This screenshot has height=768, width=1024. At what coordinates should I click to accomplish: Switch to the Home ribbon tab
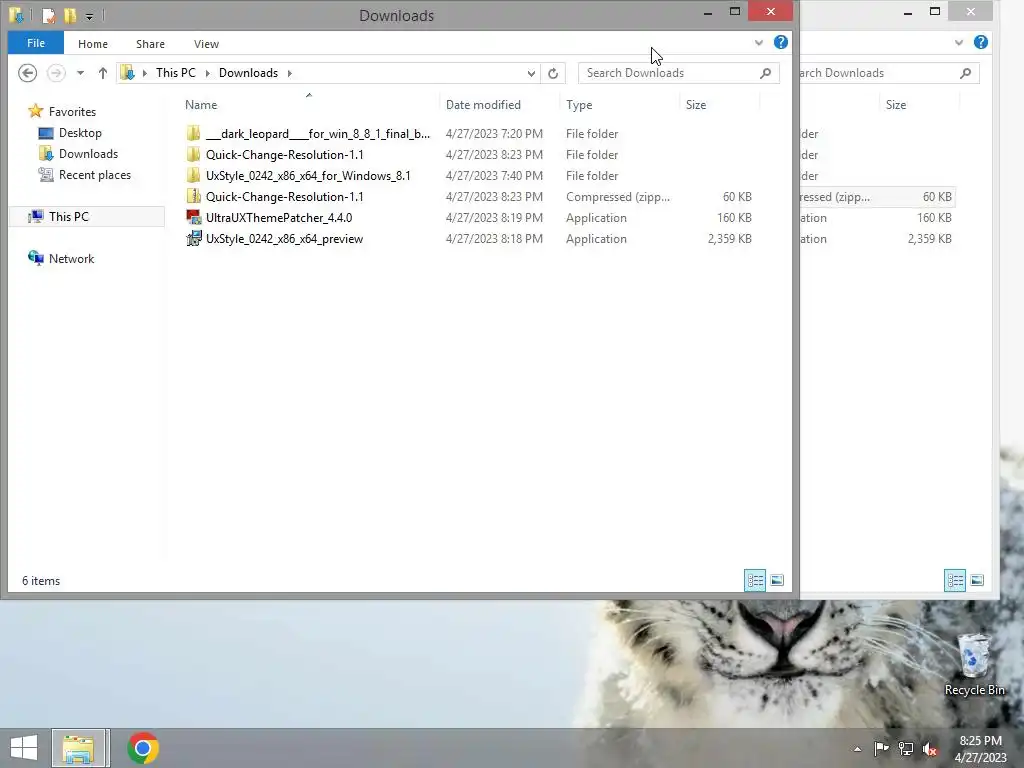coord(93,44)
